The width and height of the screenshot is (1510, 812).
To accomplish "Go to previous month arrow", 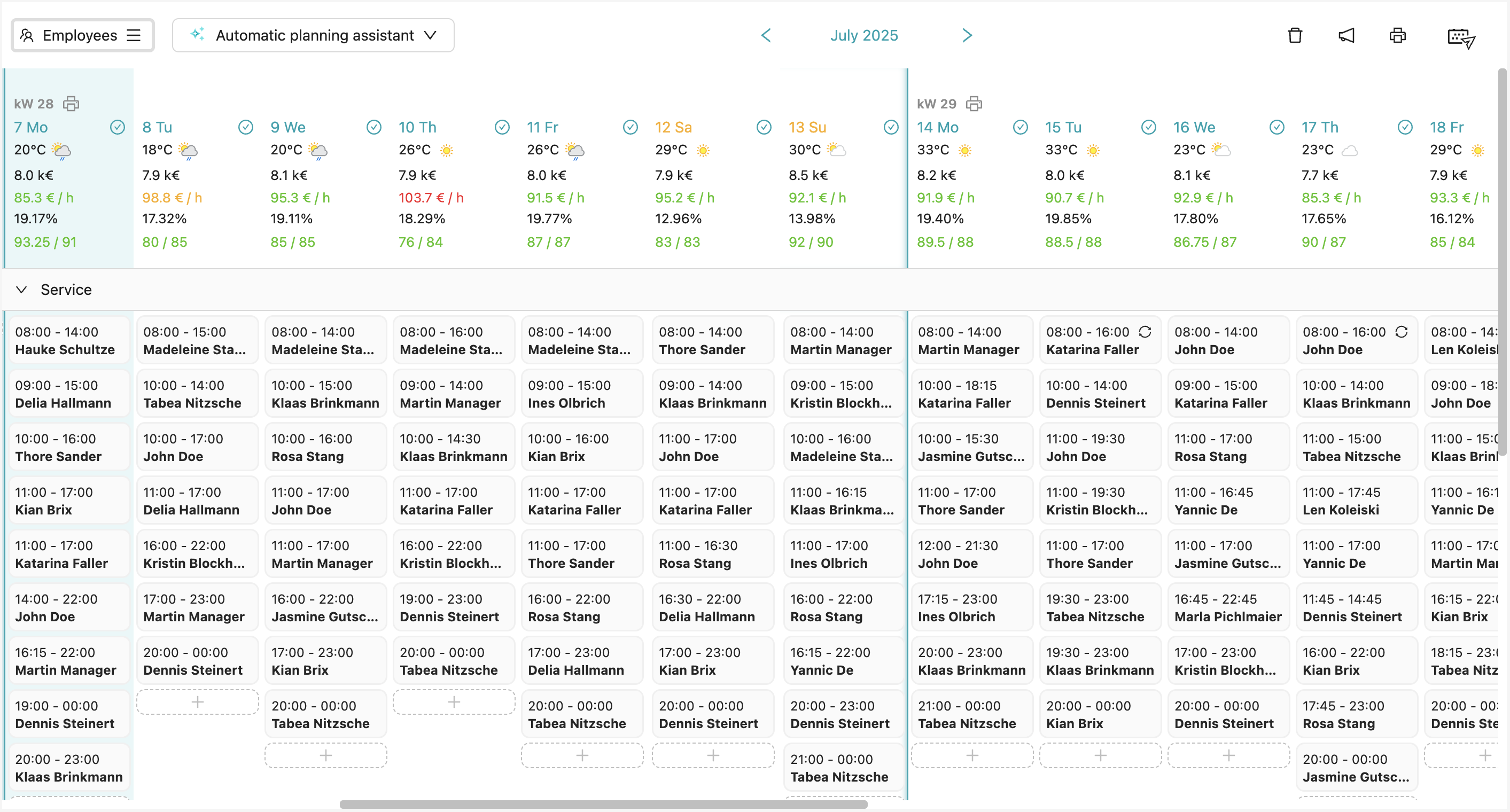I will coord(766,35).
